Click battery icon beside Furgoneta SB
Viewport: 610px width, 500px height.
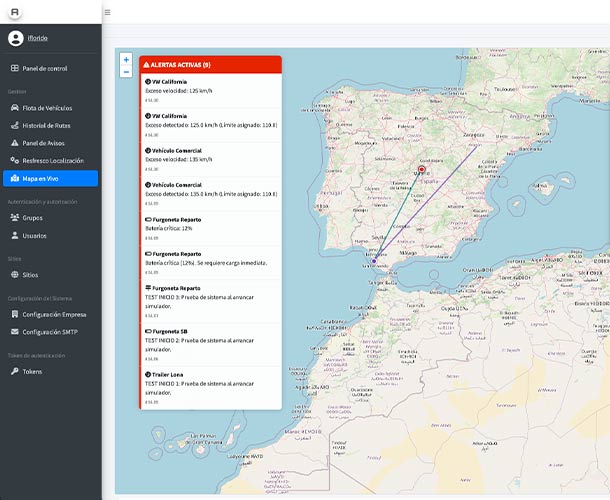(x=148, y=332)
